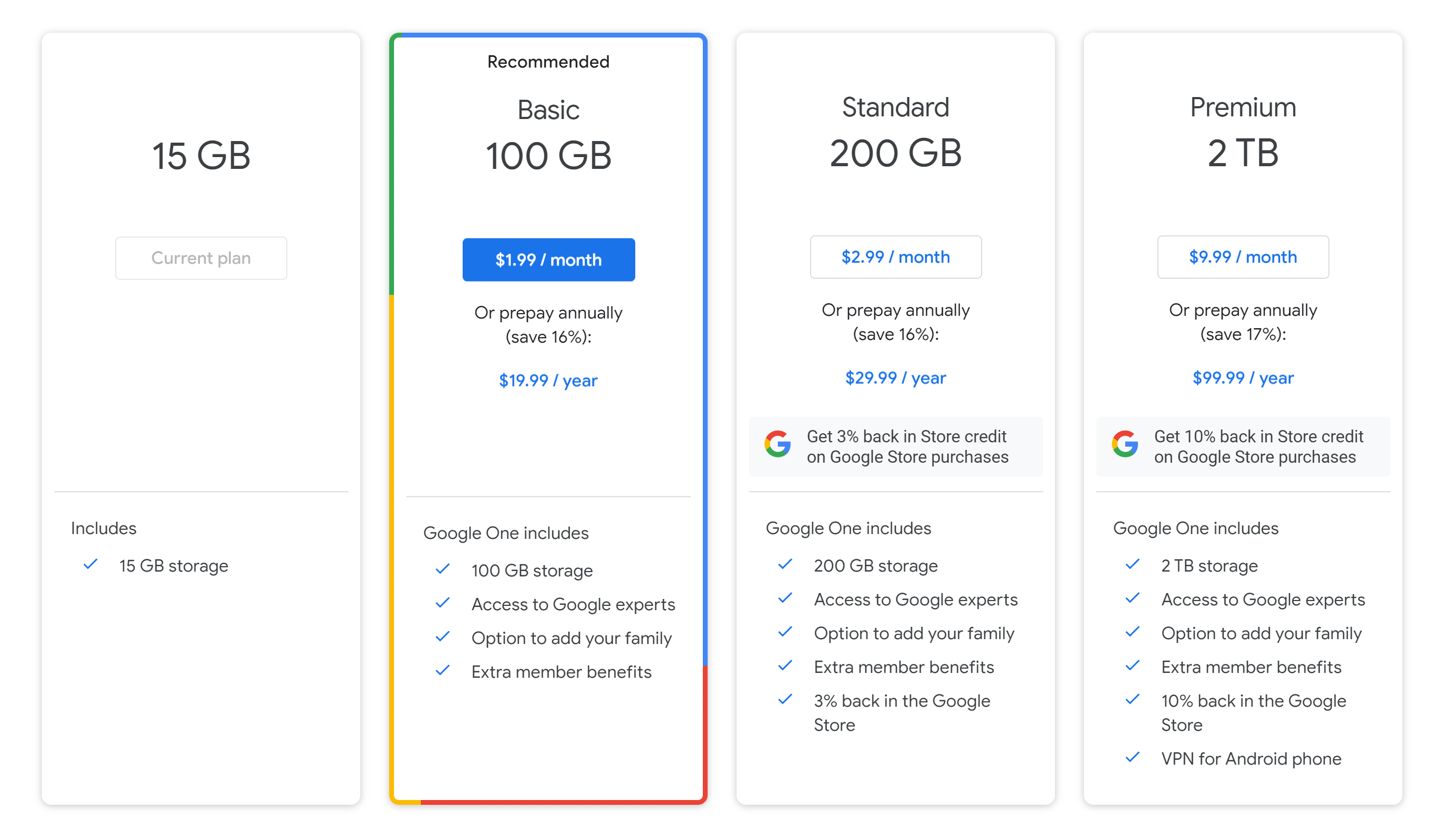Screen dimensions: 1456x837
Task: Click checkmark next to 3% back in Google Store
Action: point(785,700)
